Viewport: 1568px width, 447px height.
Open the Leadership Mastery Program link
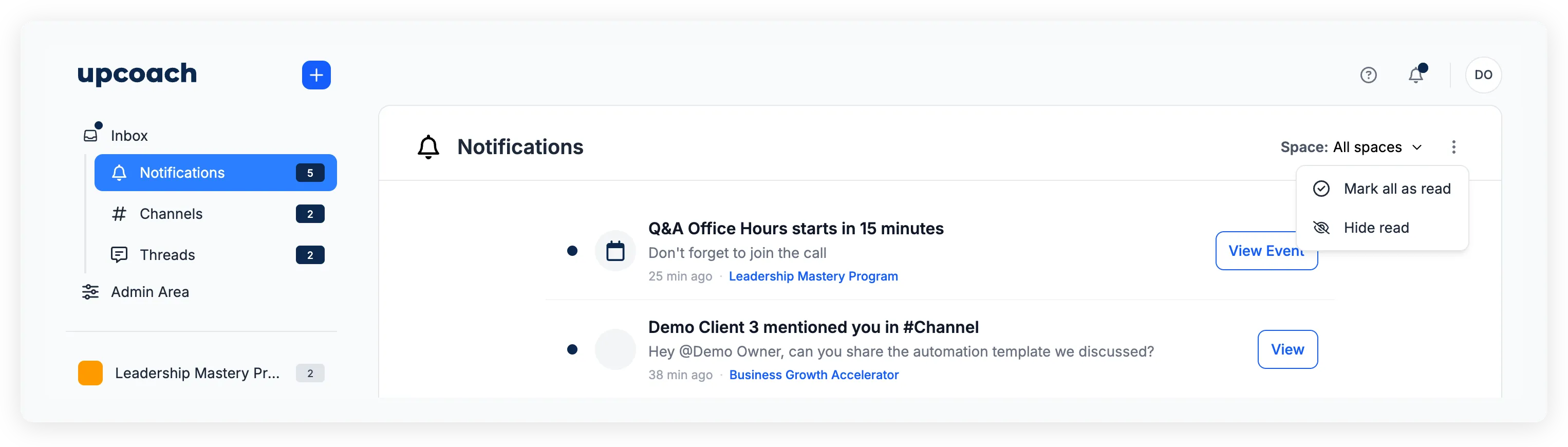tap(813, 276)
